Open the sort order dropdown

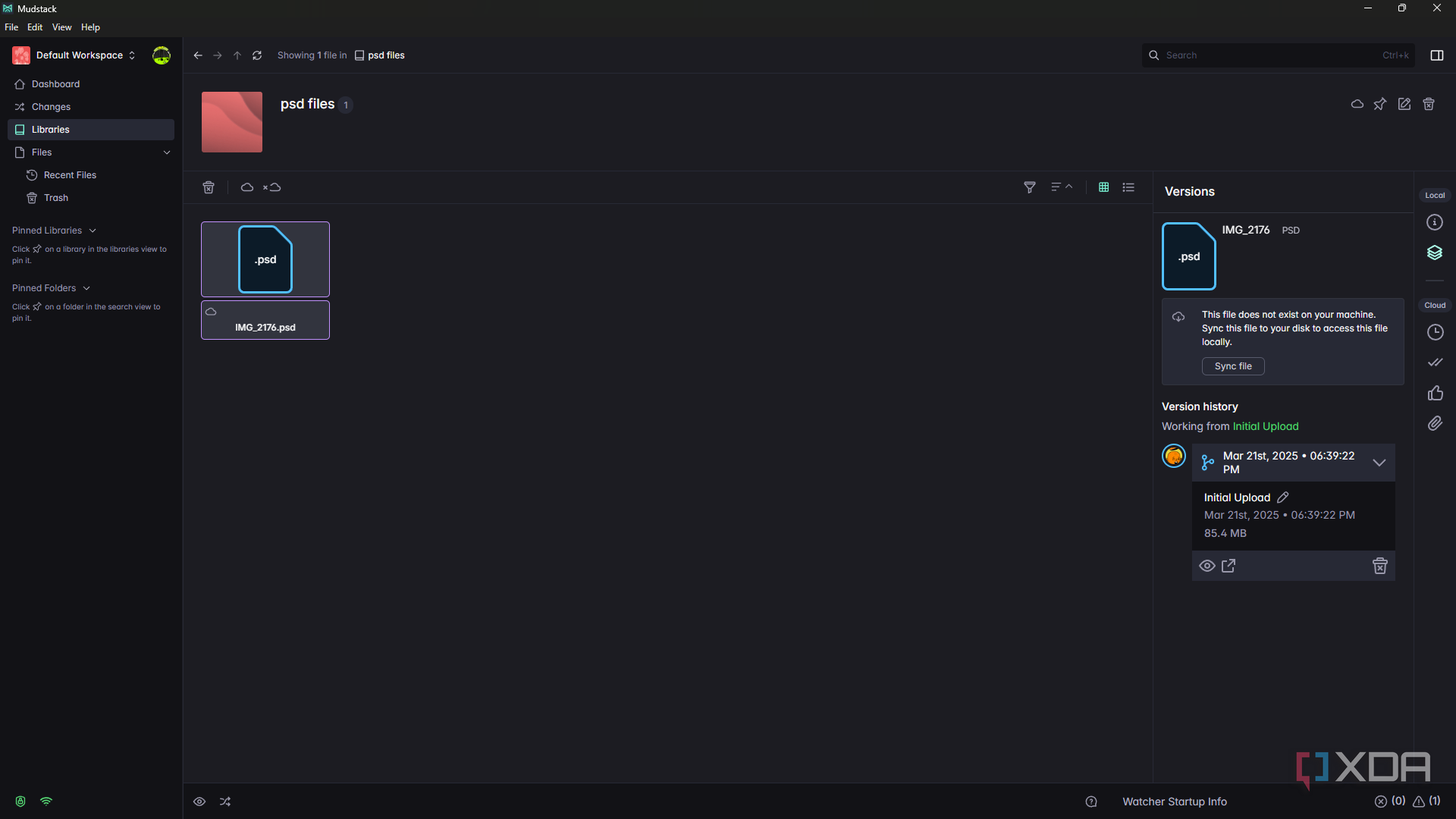[x=1062, y=187]
